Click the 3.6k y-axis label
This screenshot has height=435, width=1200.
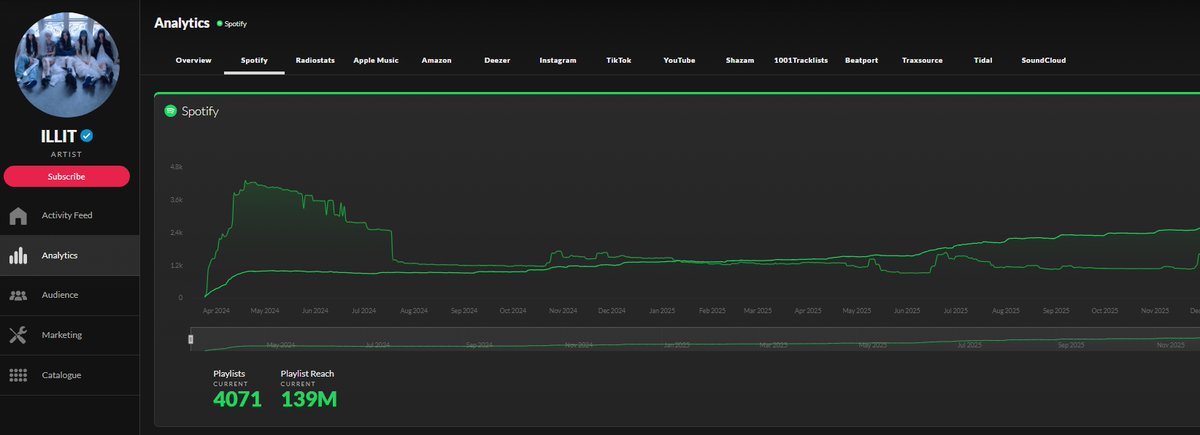point(176,200)
